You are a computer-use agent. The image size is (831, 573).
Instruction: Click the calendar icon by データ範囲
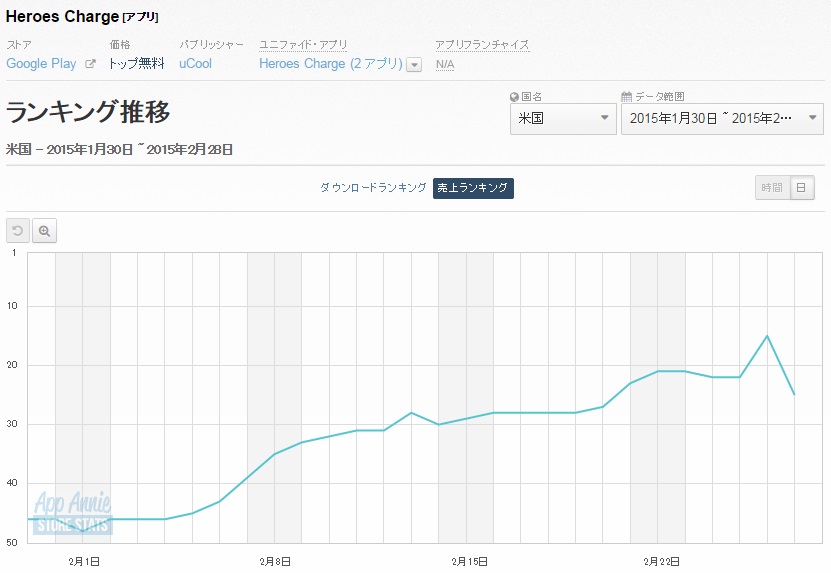click(626, 96)
